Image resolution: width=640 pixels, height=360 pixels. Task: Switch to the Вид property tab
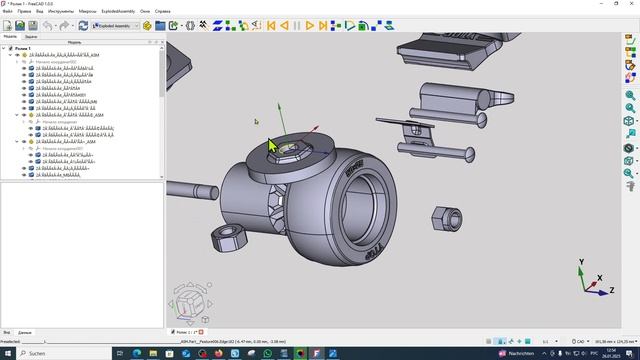click(7, 333)
